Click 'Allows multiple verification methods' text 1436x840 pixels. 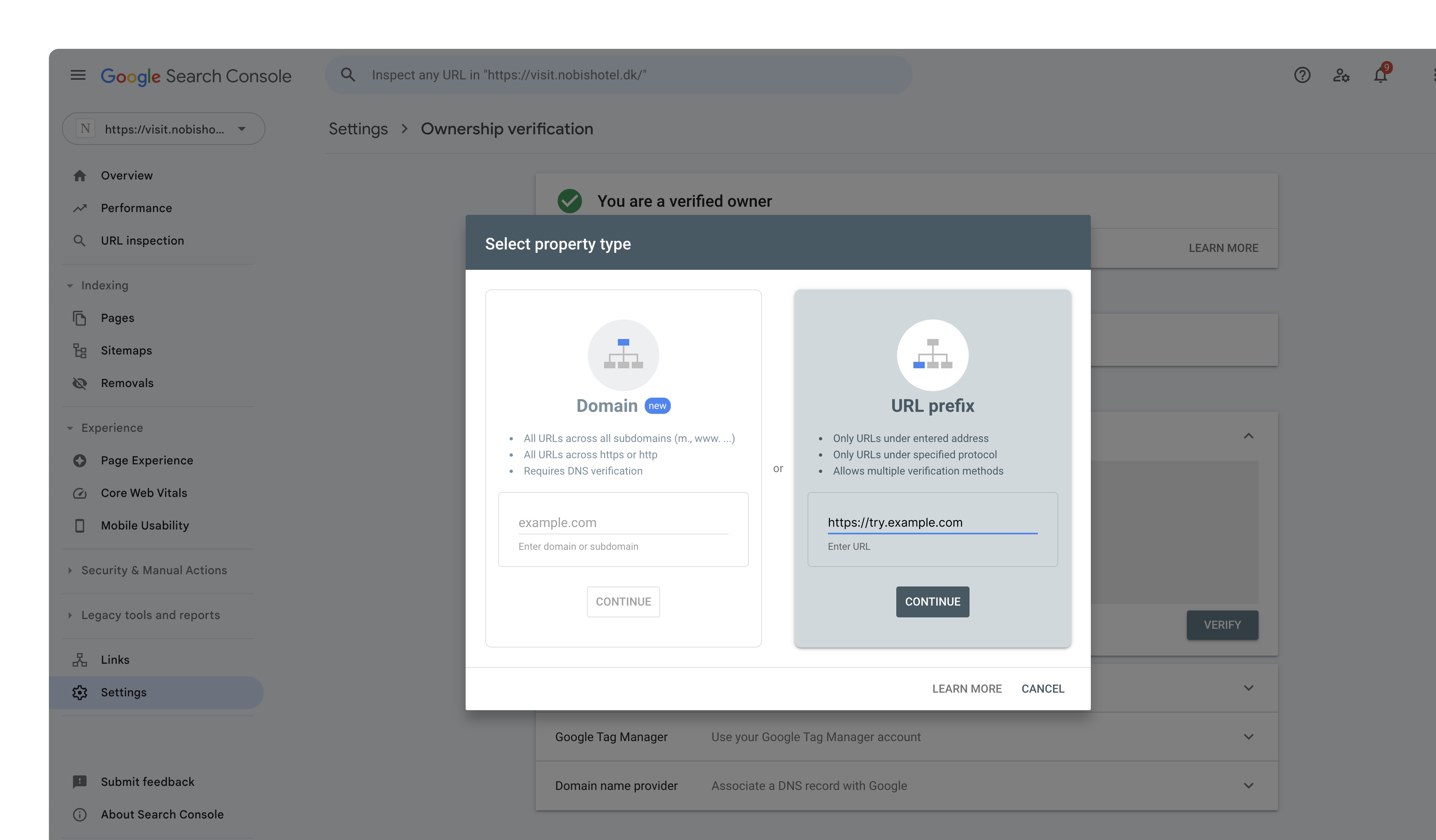pos(918,471)
